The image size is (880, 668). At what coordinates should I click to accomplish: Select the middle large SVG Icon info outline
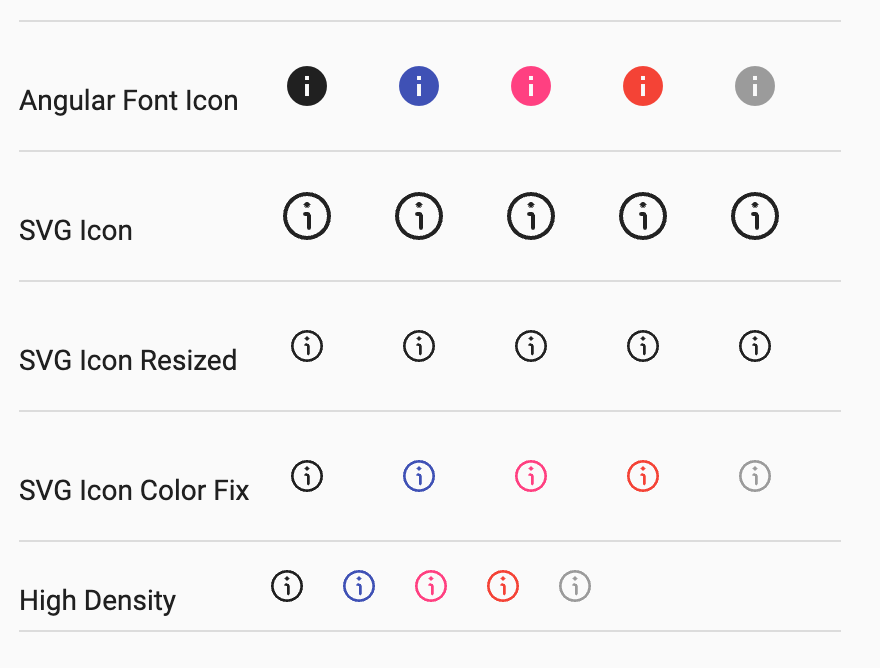pos(531,216)
